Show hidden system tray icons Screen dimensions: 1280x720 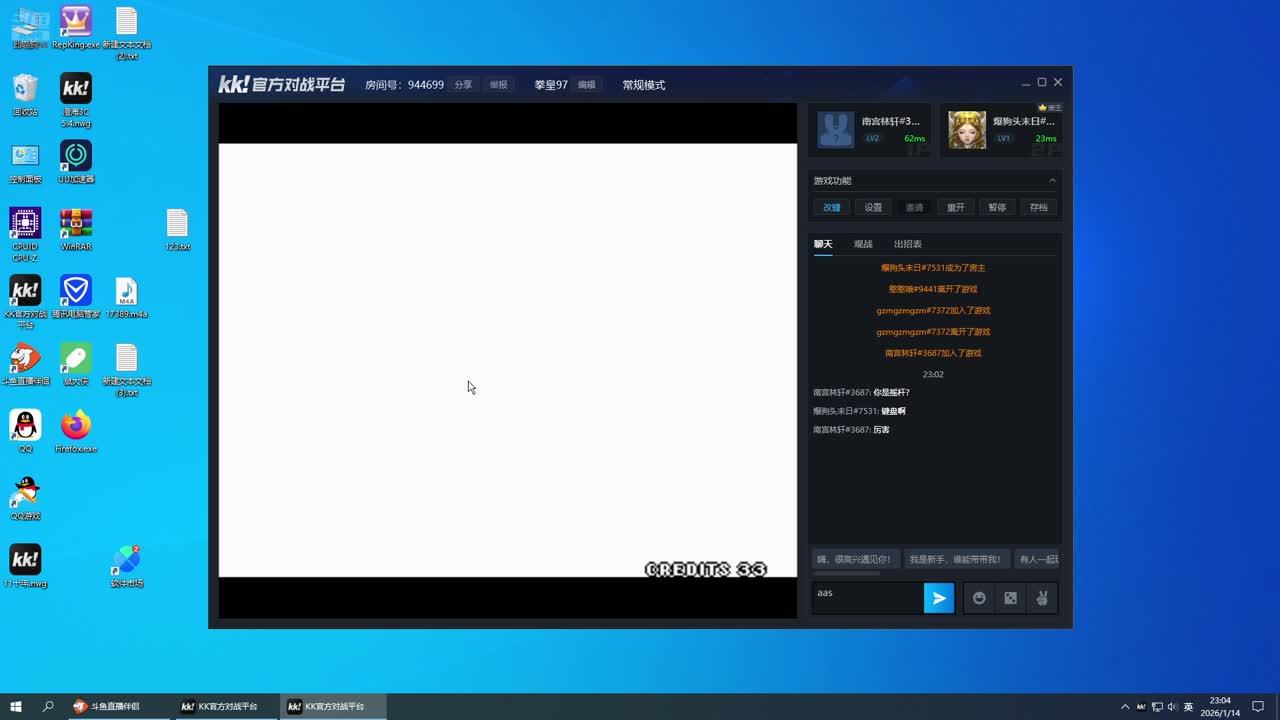click(x=1125, y=707)
